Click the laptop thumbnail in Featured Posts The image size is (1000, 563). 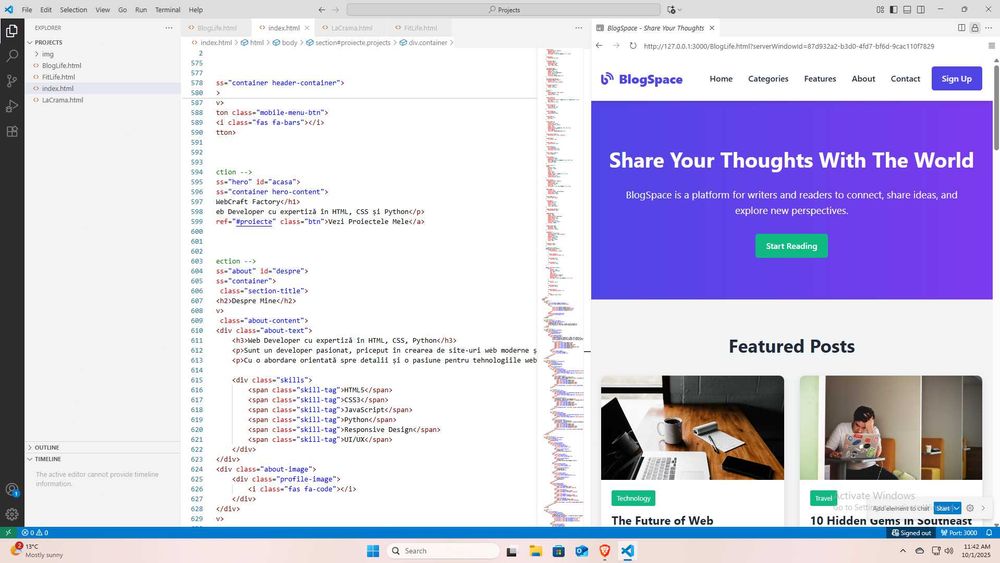coord(692,427)
